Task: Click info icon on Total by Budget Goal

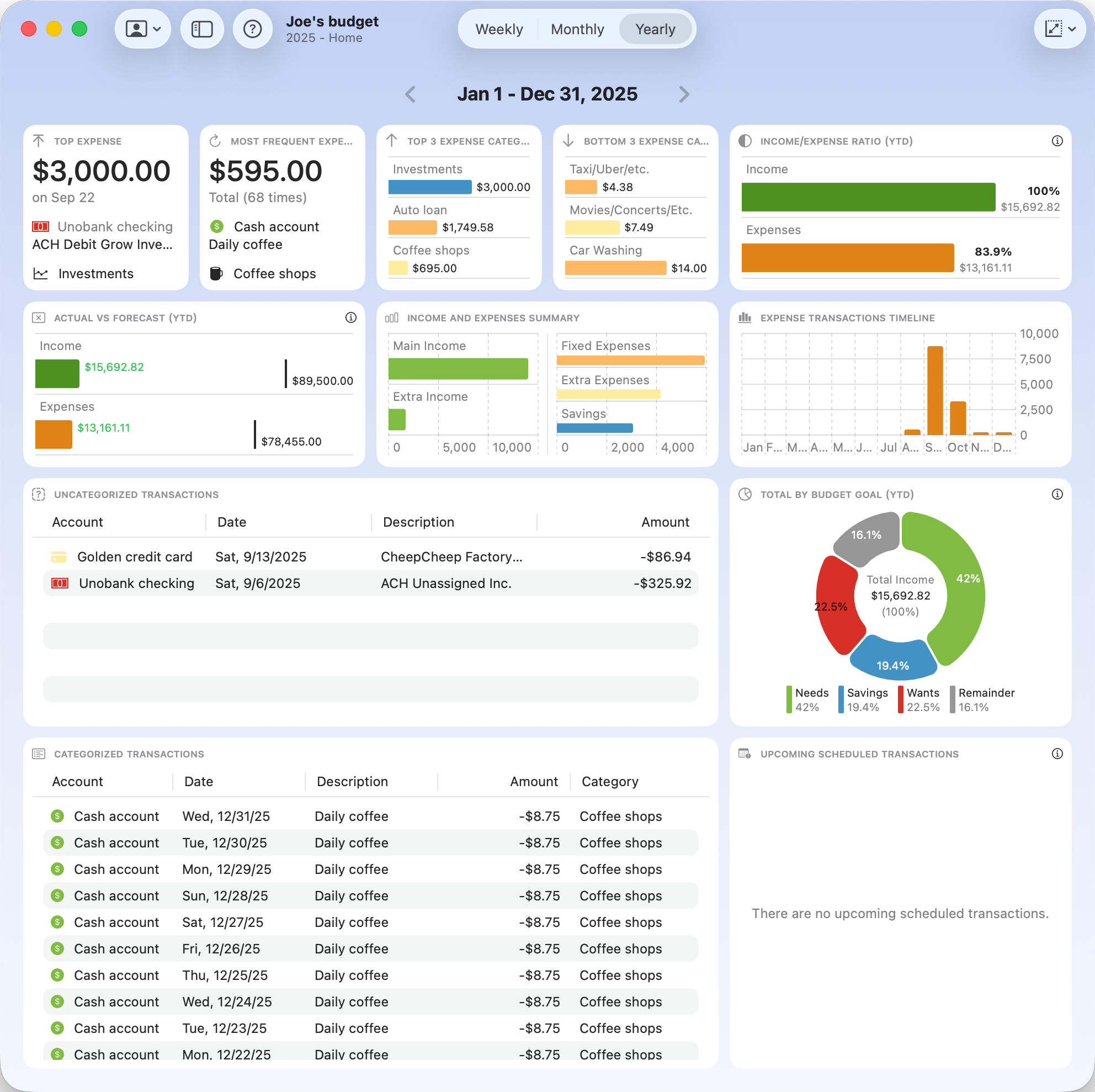Action: [x=1057, y=494]
